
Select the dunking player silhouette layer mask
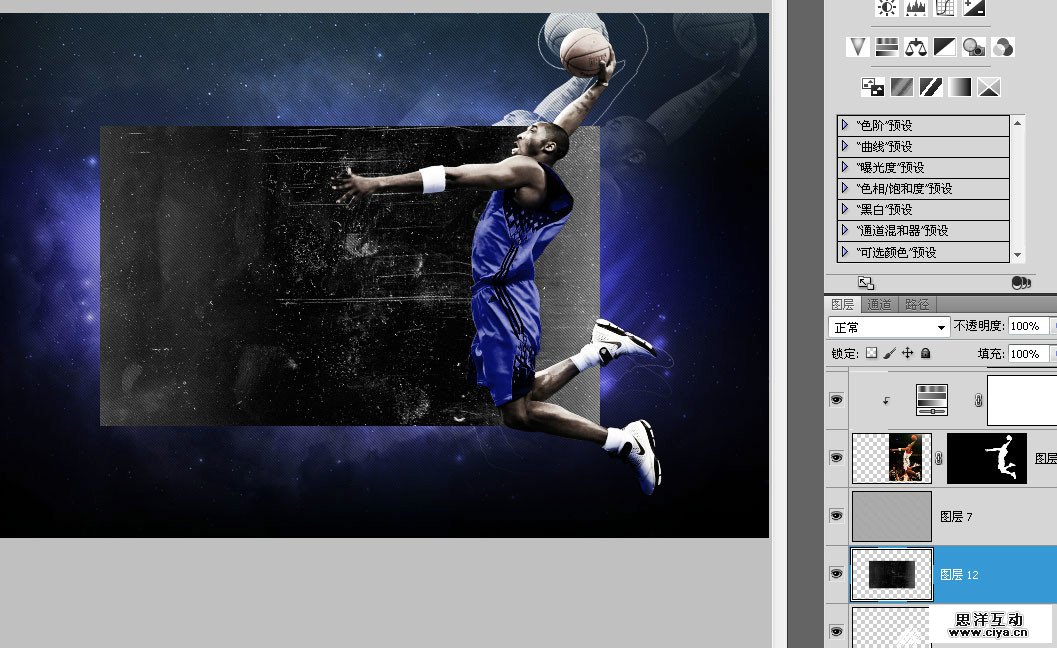coord(986,458)
